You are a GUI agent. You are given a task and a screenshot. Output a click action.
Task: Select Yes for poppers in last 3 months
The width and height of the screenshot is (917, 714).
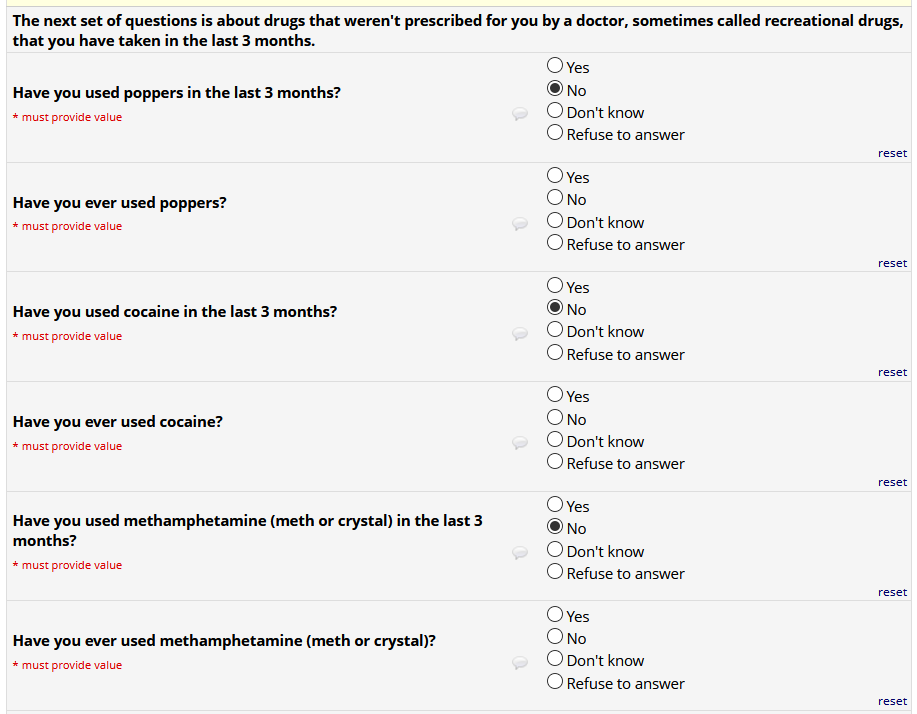tap(555, 66)
